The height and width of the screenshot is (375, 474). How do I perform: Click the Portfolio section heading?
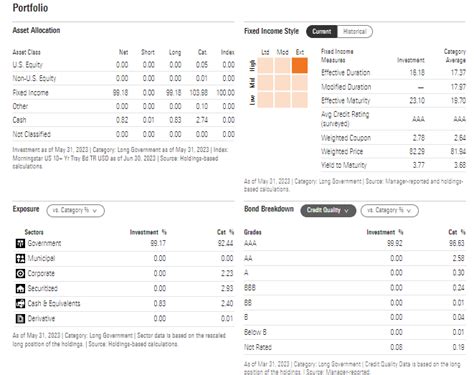pyautogui.click(x=30, y=8)
